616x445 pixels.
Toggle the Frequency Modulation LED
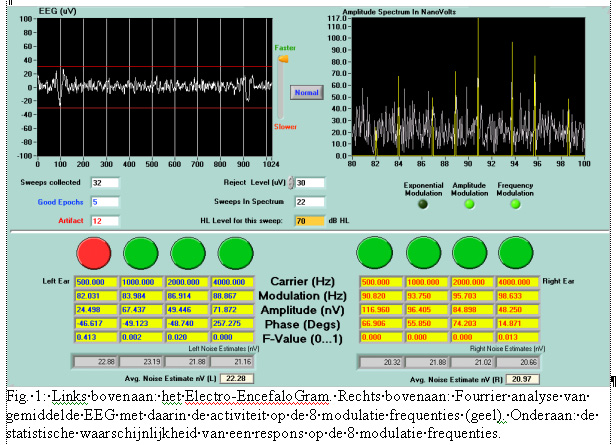click(x=517, y=203)
